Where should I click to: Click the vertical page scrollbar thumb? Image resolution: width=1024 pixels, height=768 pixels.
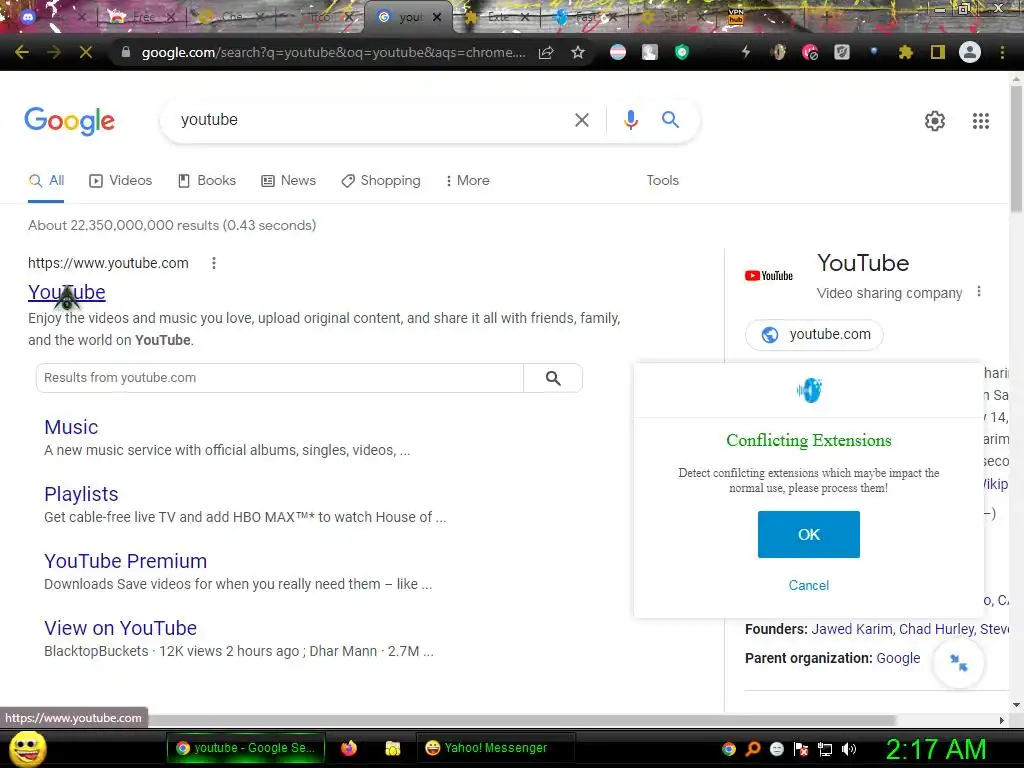[1016, 147]
